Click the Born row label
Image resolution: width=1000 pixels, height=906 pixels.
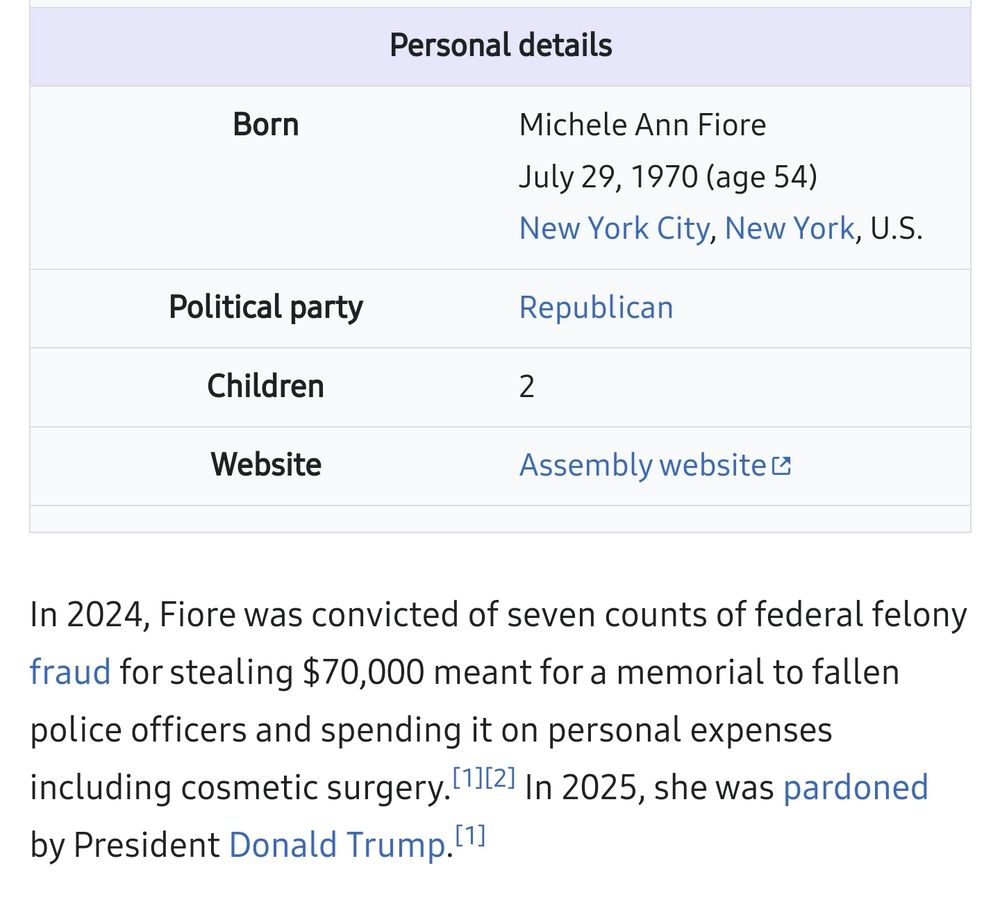[x=265, y=124]
